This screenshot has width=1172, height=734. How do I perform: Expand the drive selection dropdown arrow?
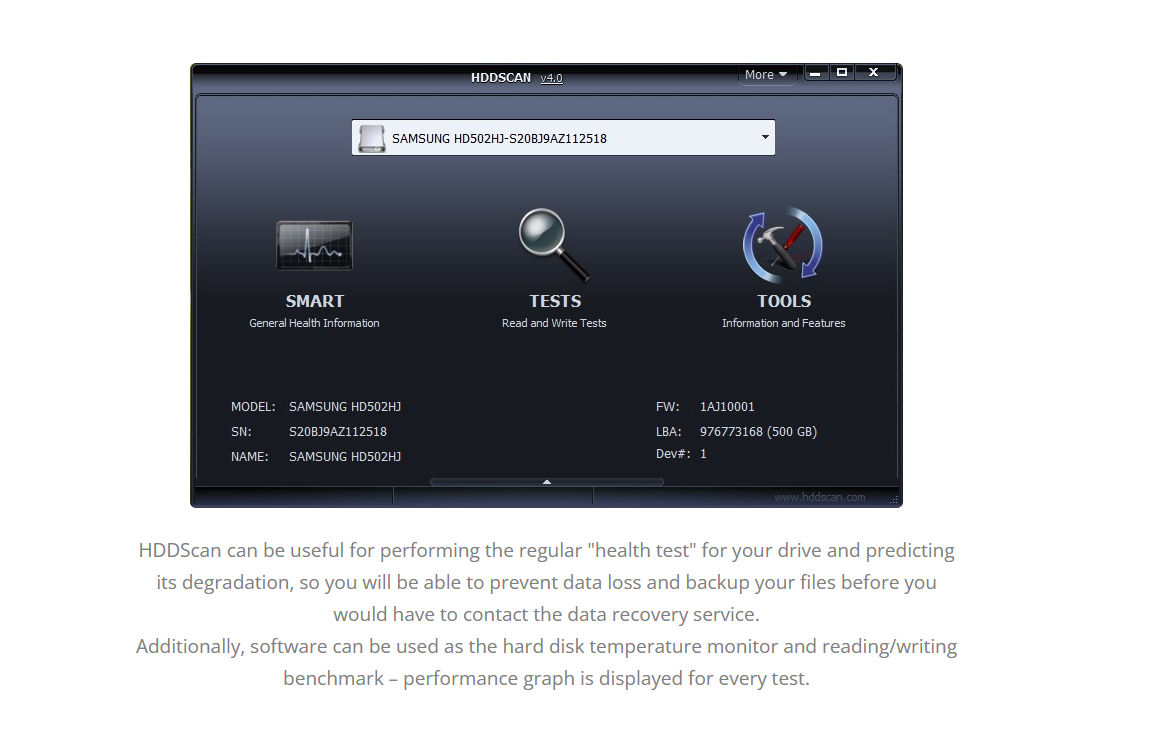point(765,138)
